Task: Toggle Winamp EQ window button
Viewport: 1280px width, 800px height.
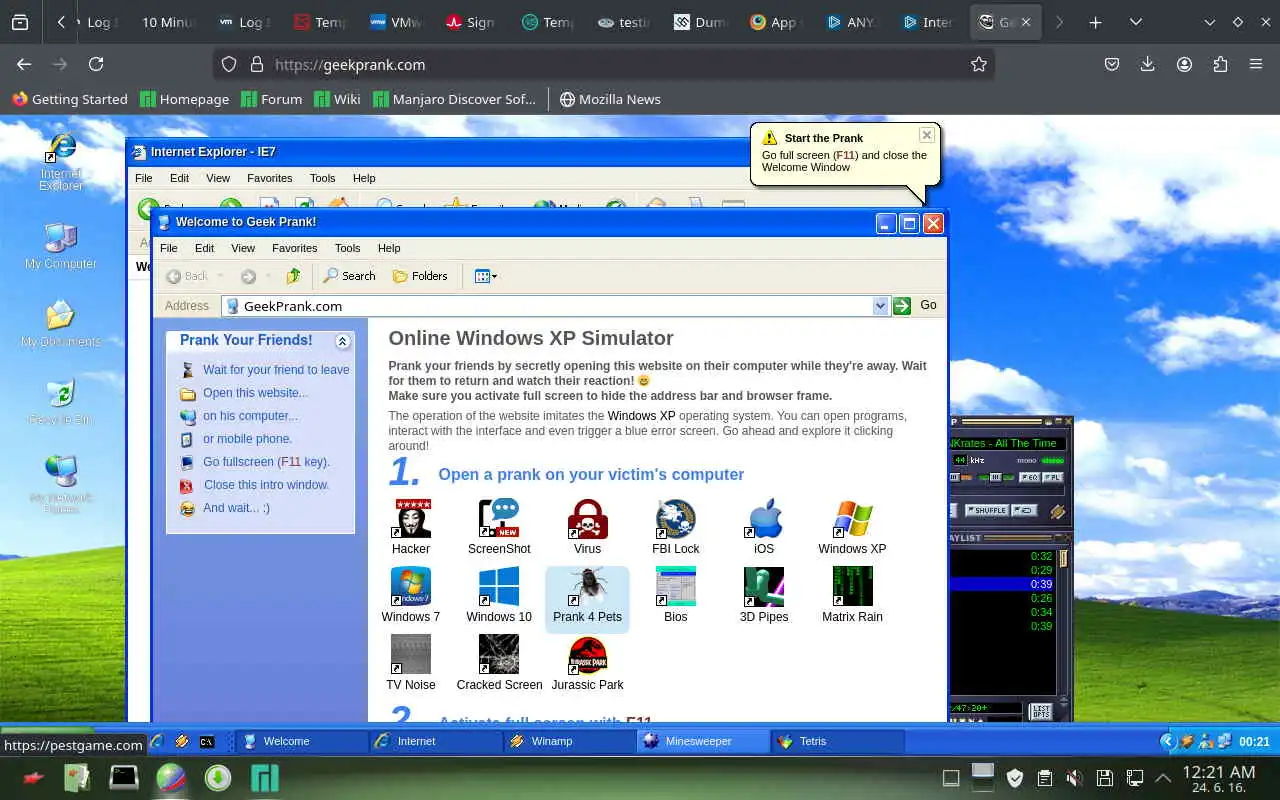Action: tap(1031, 477)
